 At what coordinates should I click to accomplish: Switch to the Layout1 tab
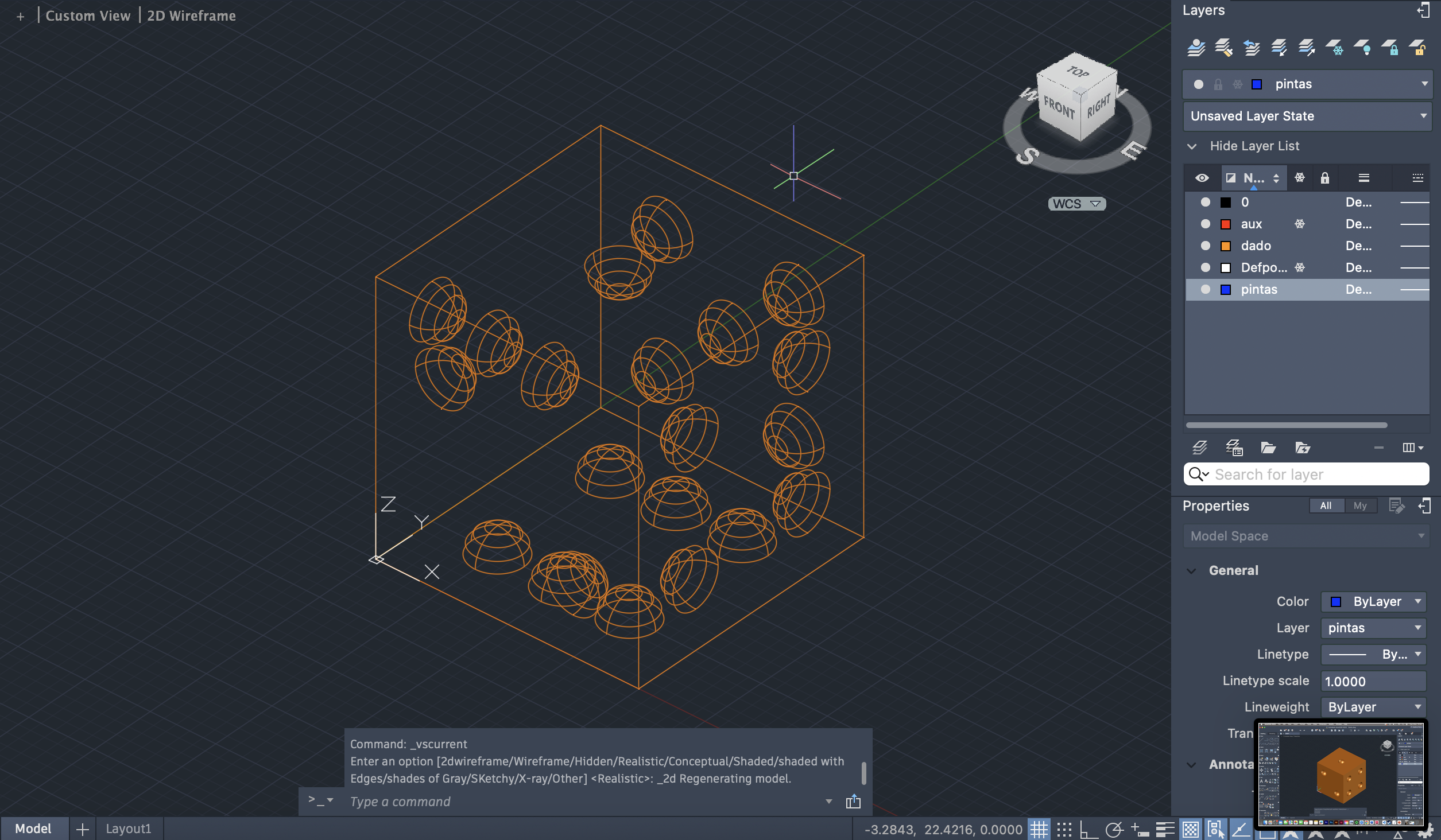point(129,829)
